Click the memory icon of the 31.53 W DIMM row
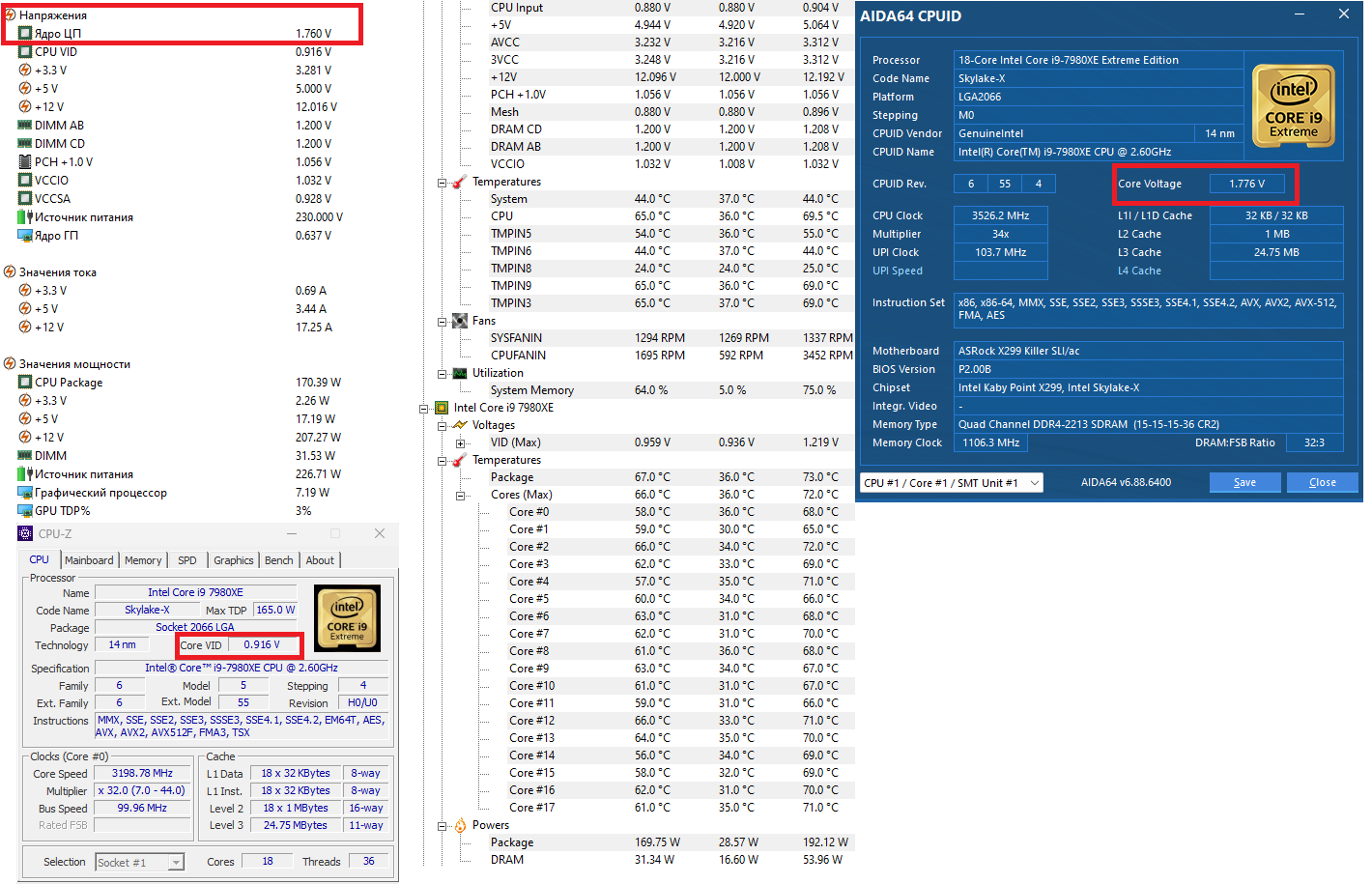1372x884 pixels. click(x=25, y=455)
